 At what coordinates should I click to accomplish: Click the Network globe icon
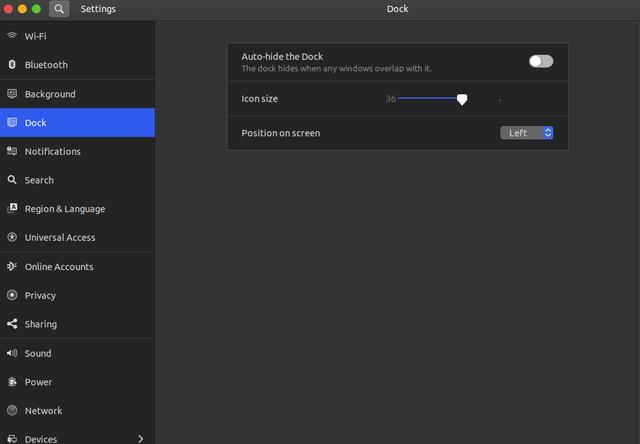[12, 411]
